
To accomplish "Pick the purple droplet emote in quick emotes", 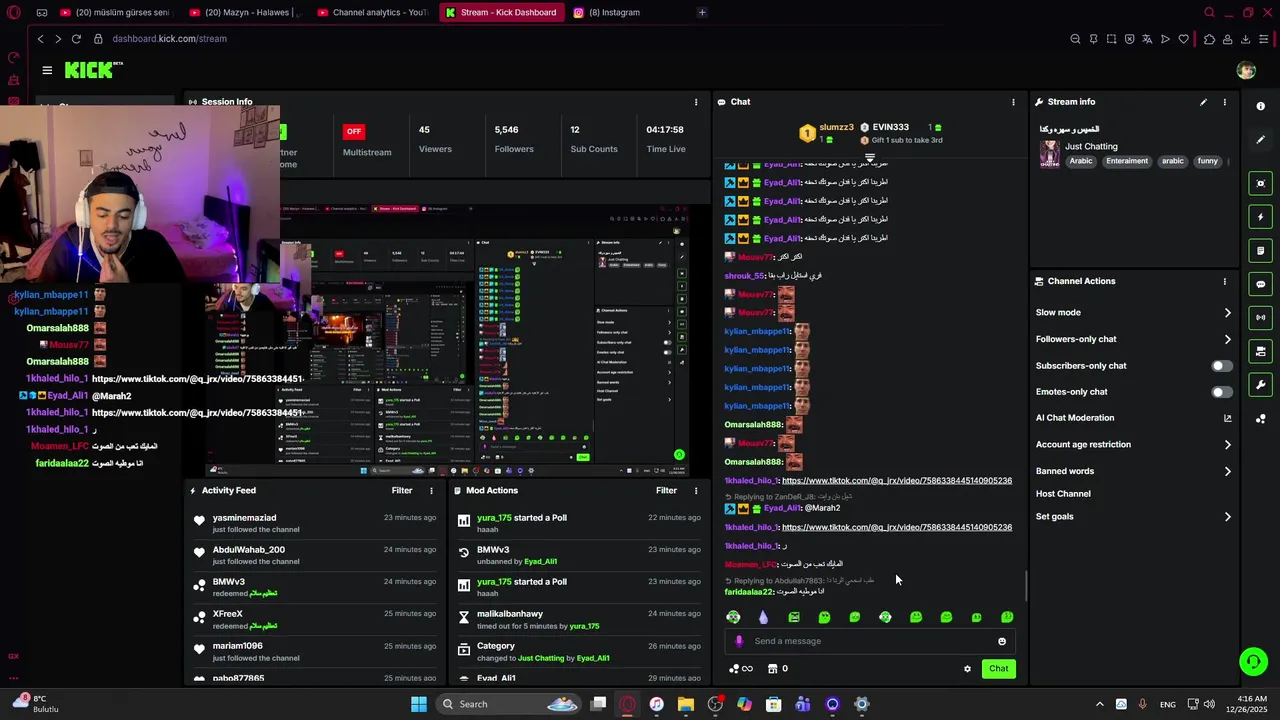I will coord(764,617).
